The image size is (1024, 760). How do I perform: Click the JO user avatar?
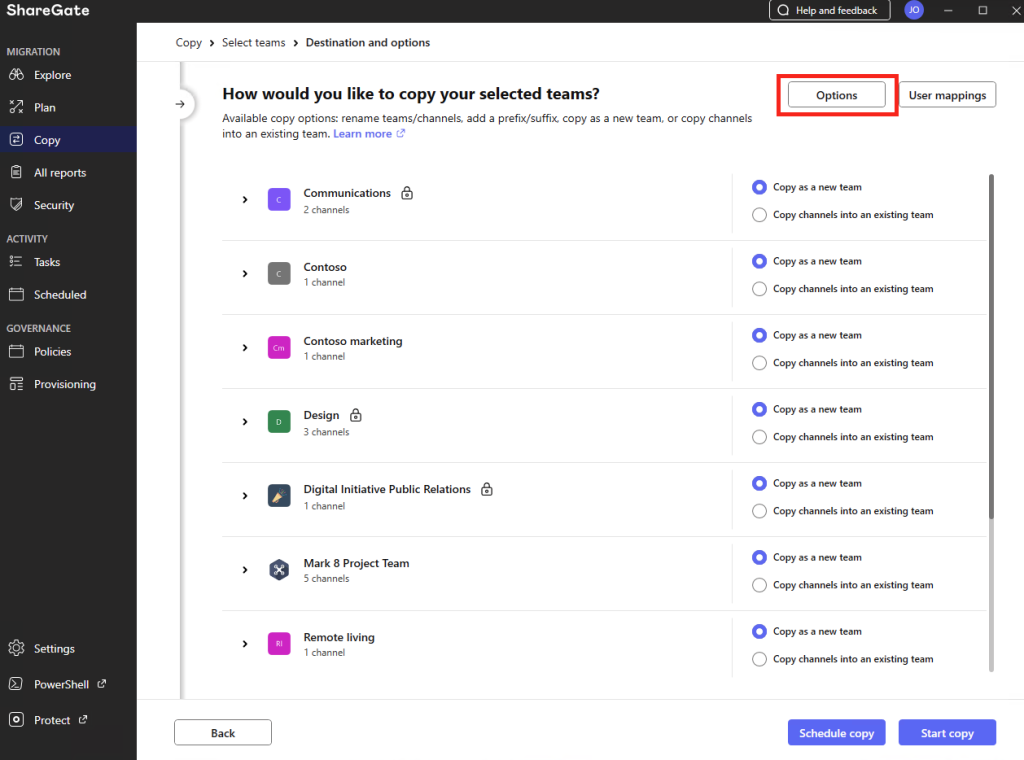coord(914,10)
